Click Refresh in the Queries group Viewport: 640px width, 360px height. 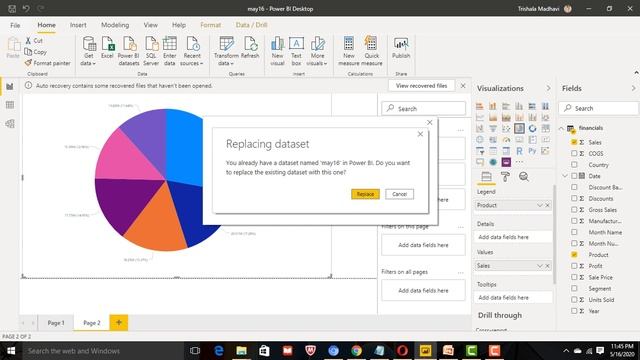(x=250, y=48)
